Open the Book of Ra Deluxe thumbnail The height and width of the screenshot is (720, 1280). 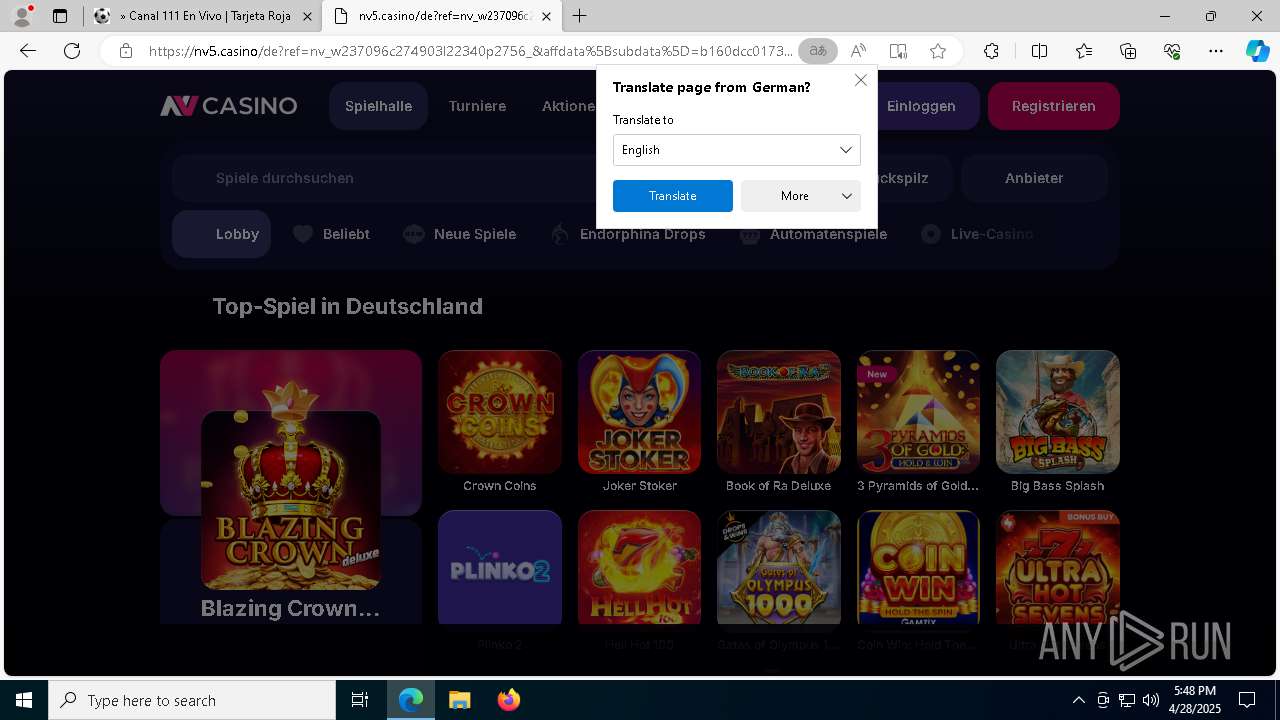click(x=778, y=412)
